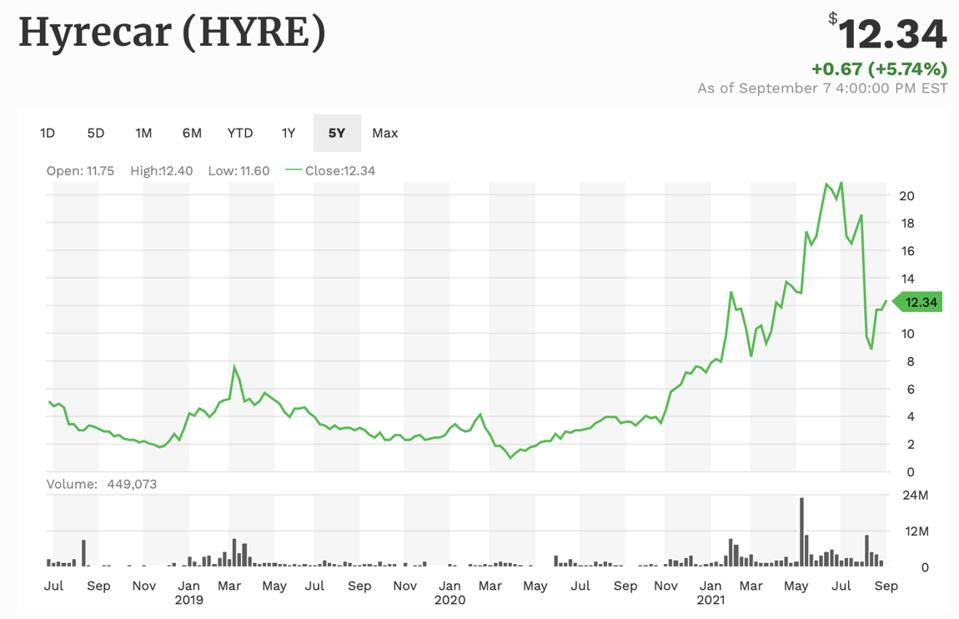
Task: Click the 2020 year label on axis
Action: point(450,601)
